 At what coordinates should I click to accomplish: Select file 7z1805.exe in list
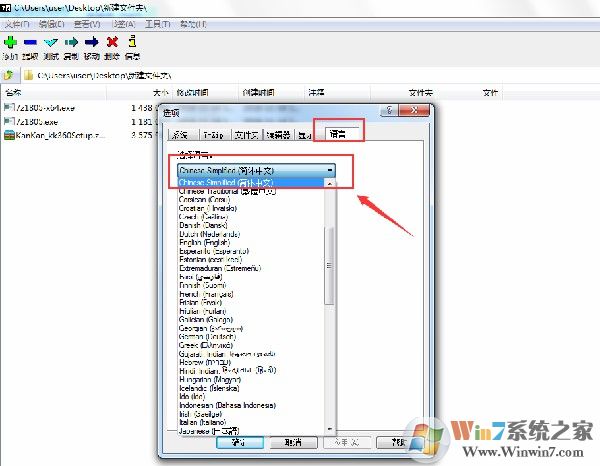click(37, 122)
